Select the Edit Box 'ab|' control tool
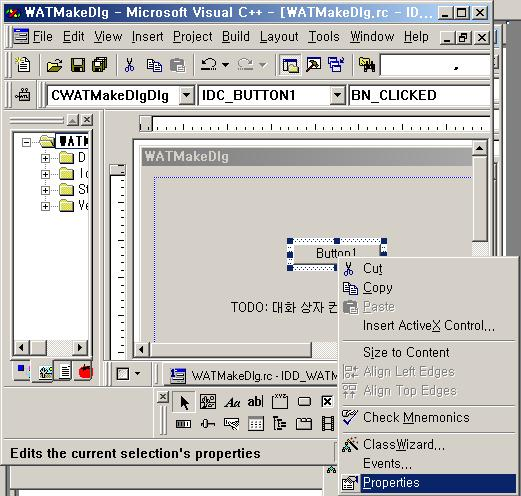This screenshot has width=521, height=496. point(255,402)
